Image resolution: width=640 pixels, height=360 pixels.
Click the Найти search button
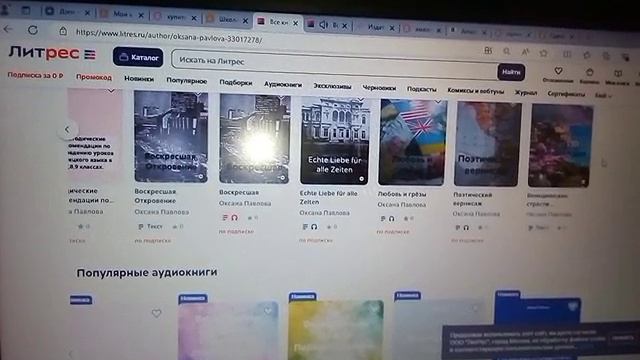[511, 72]
